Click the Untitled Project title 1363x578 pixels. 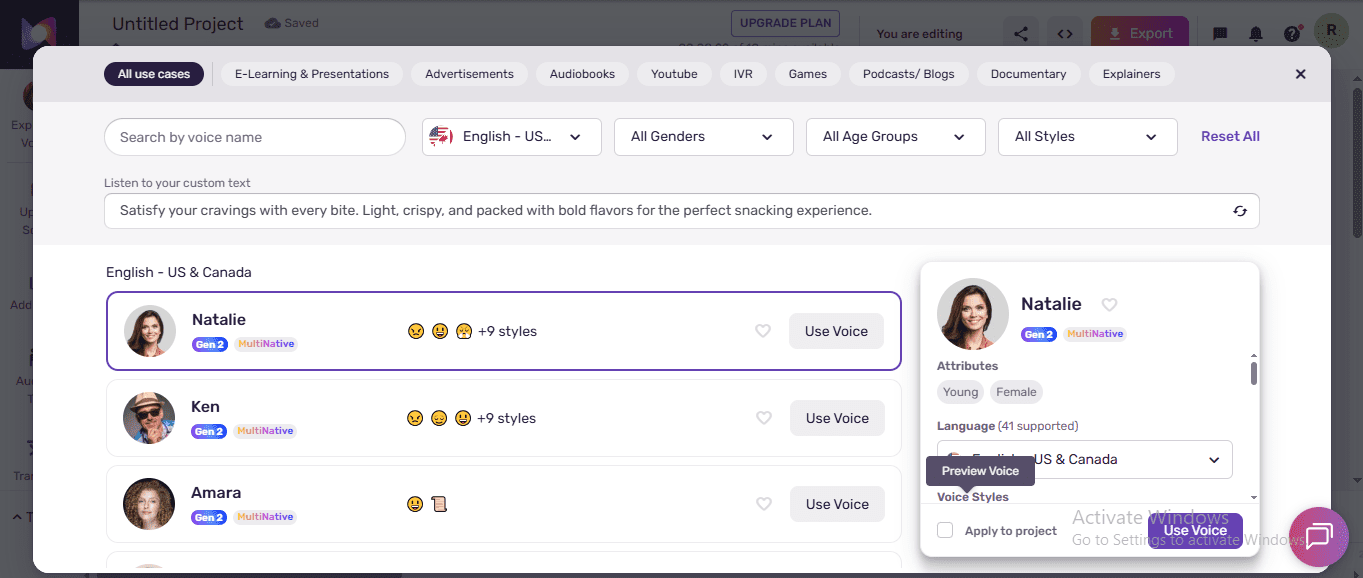click(178, 23)
